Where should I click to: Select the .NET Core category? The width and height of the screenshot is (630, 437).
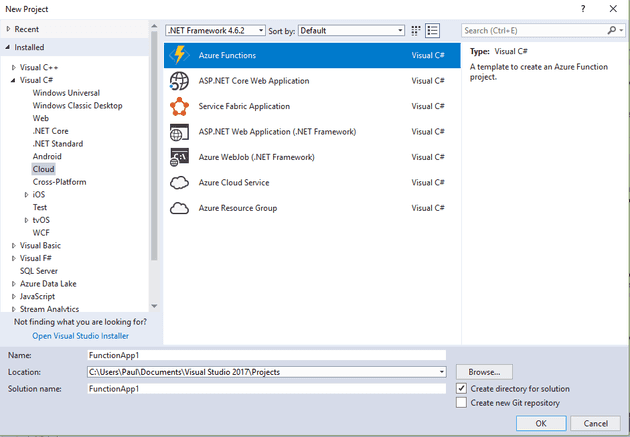[x=51, y=131]
